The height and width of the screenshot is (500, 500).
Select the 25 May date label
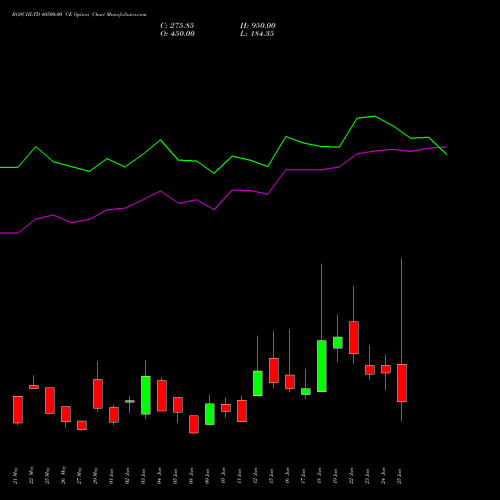48,476
